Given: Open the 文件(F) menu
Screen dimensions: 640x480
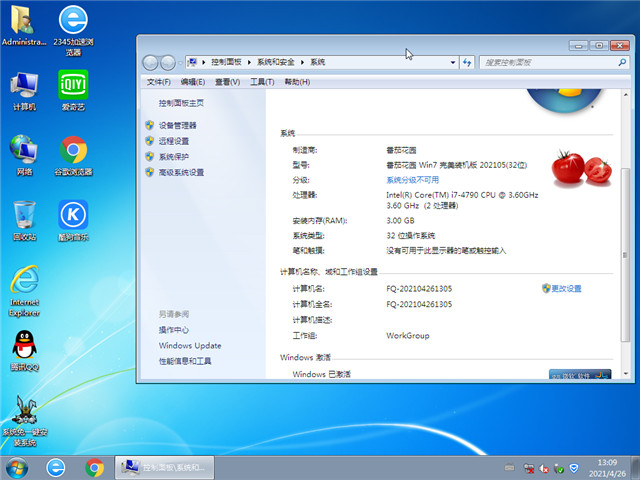Looking at the screenshot, I should tap(158, 82).
